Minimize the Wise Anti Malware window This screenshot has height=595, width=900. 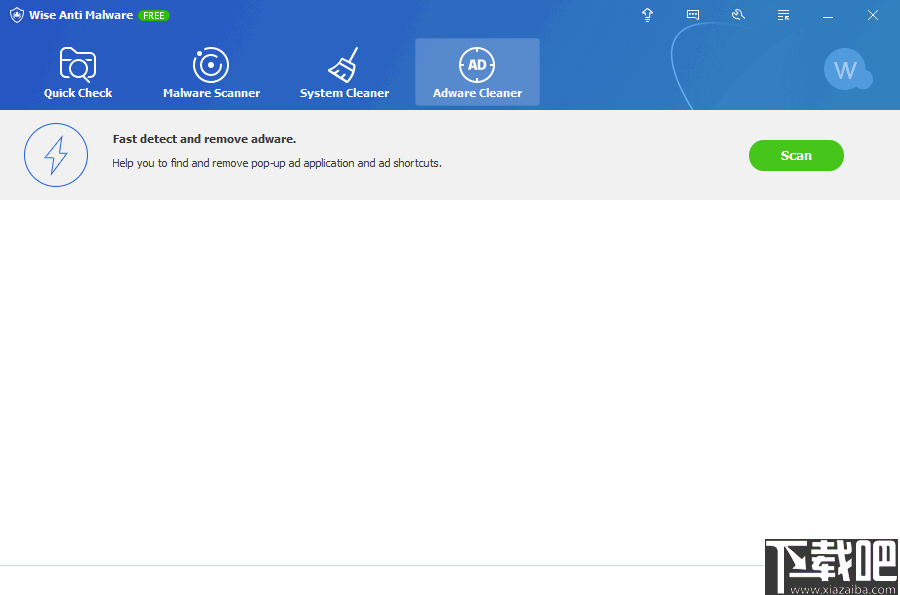[x=828, y=15]
